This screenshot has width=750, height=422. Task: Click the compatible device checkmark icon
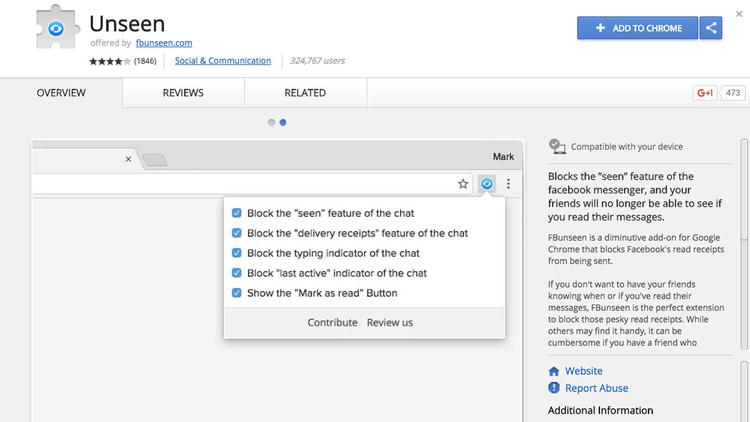(x=557, y=146)
